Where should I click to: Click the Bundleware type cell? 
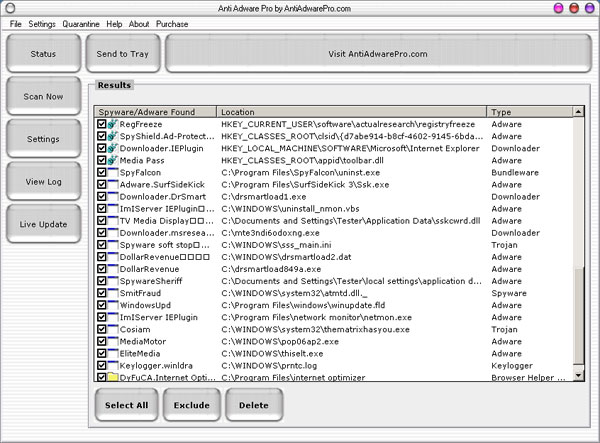(x=515, y=172)
